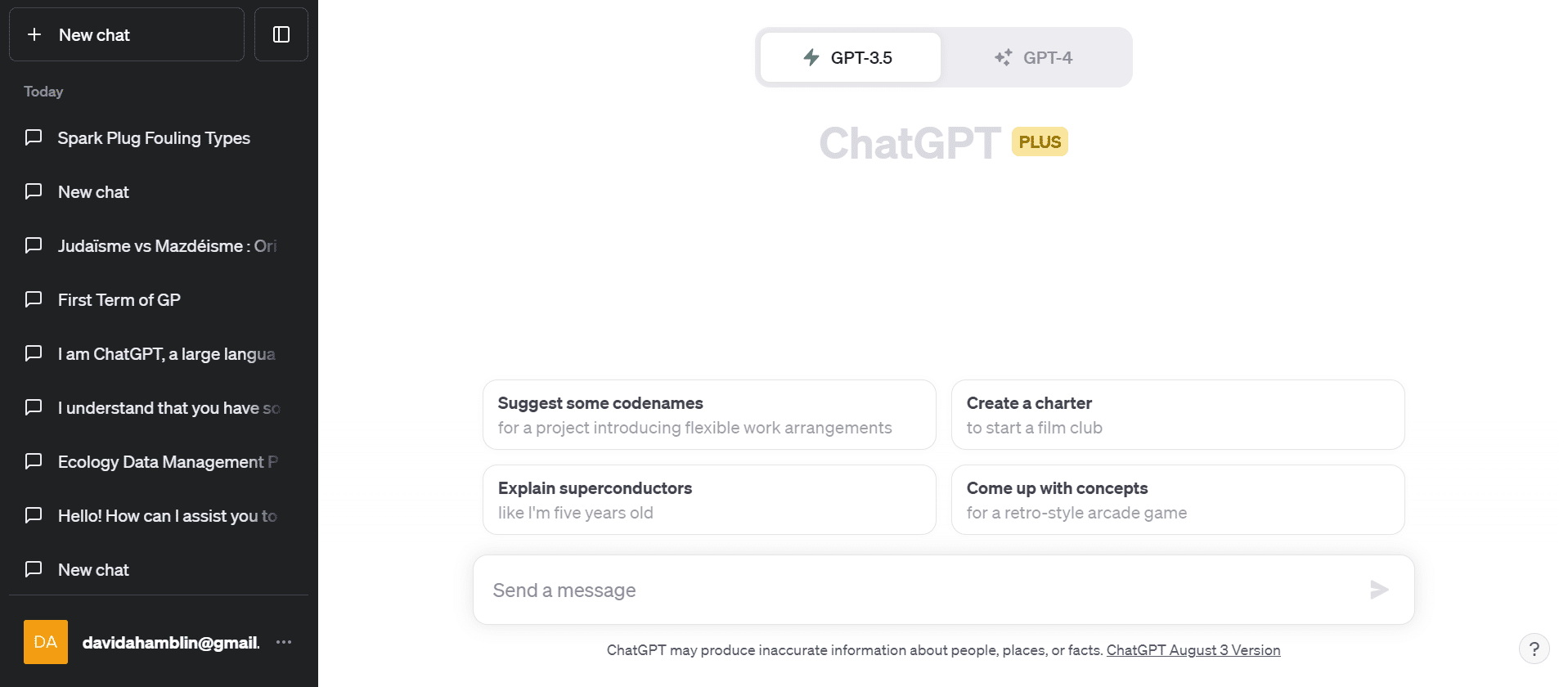Click the plus icon for New chat

(x=34, y=34)
